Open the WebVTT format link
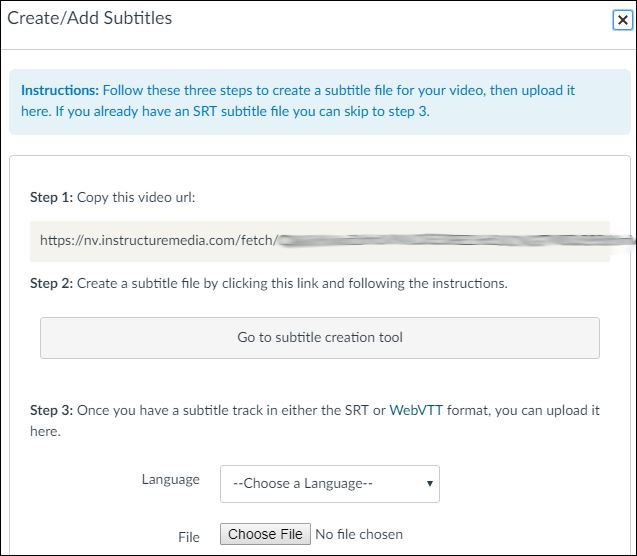 coord(416,411)
